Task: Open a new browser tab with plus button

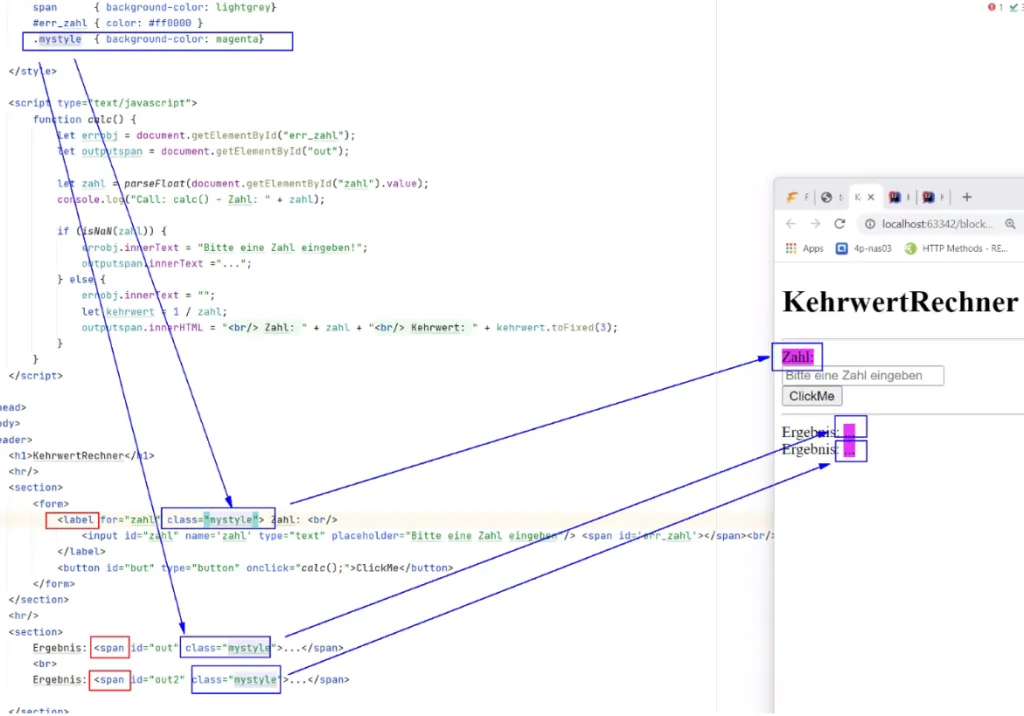Action: [967, 197]
